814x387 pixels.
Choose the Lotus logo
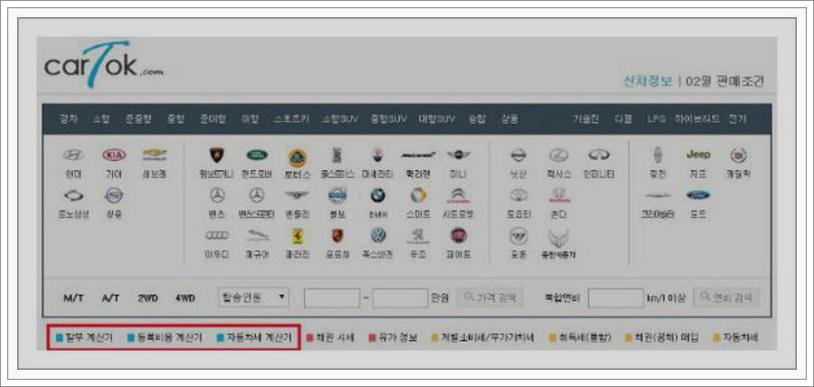[298, 157]
